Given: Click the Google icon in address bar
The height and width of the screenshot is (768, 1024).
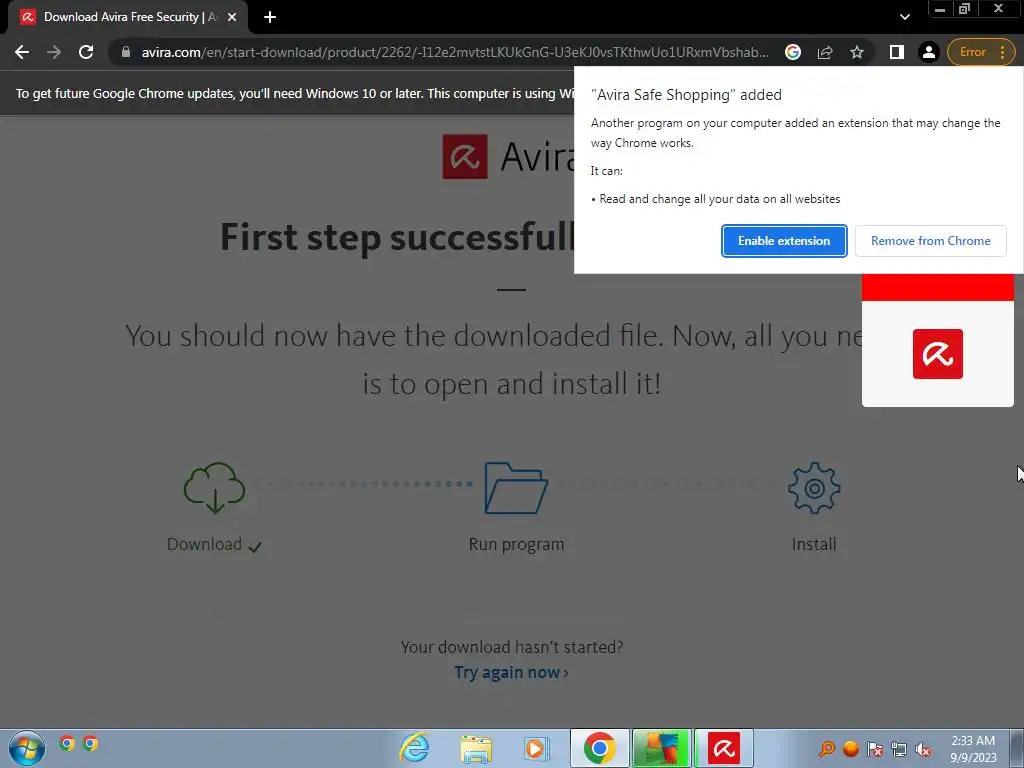Looking at the screenshot, I should 793,52.
